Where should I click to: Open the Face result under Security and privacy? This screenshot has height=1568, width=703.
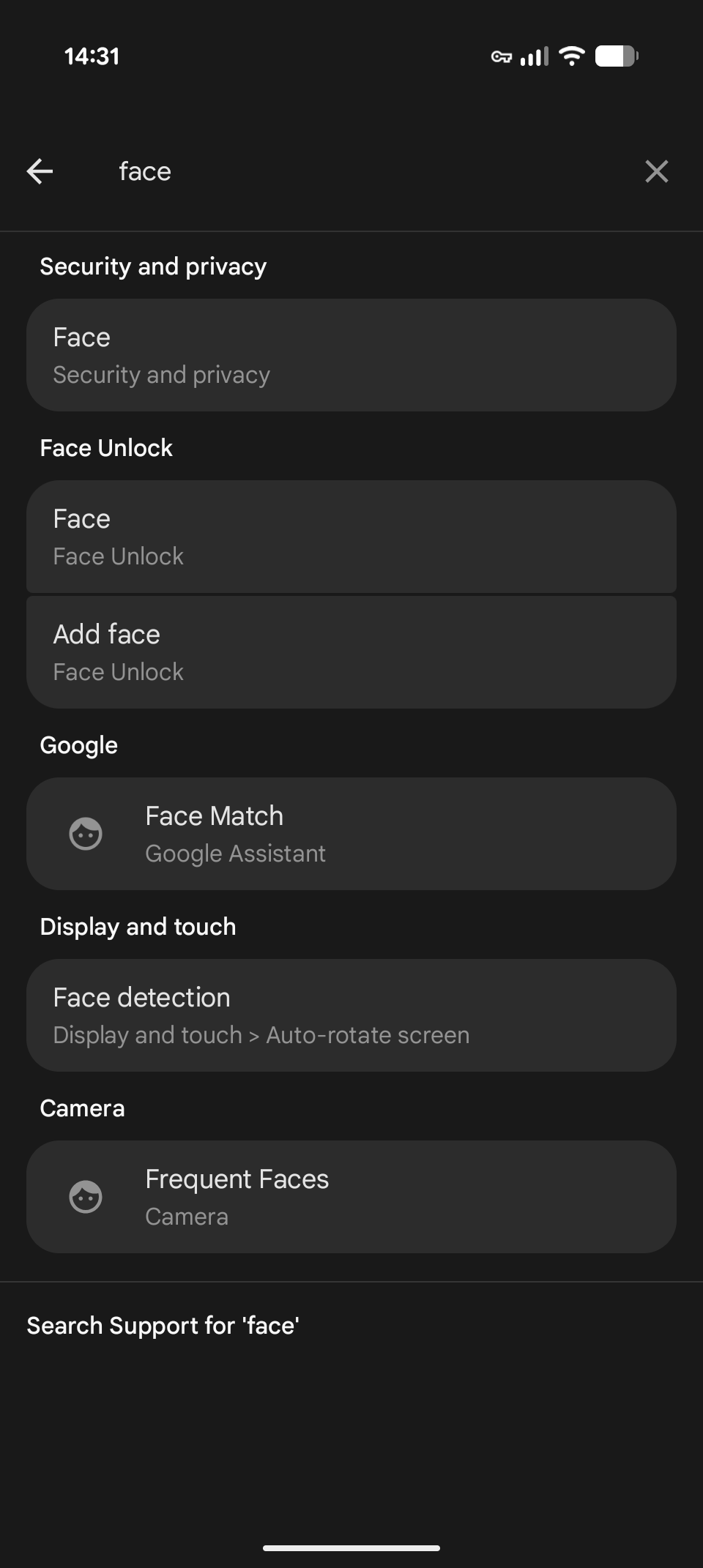pyautogui.click(x=351, y=355)
